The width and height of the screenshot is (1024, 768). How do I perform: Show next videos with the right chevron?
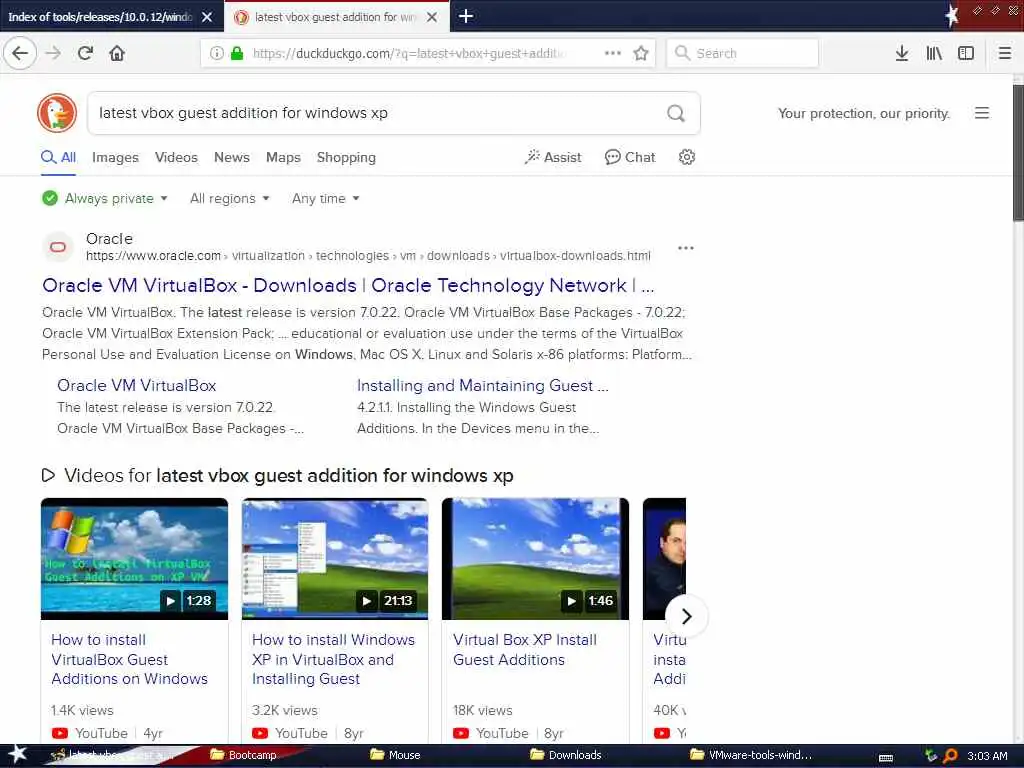[x=686, y=616]
